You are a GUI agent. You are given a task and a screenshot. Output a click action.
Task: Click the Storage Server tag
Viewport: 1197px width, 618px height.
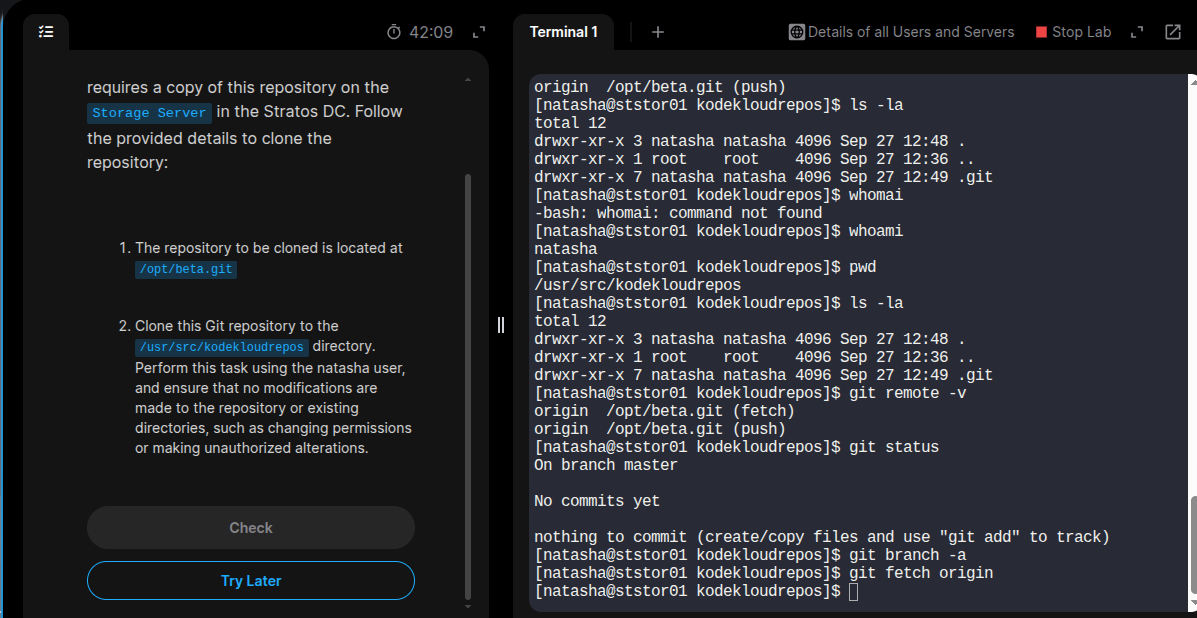point(149,113)
